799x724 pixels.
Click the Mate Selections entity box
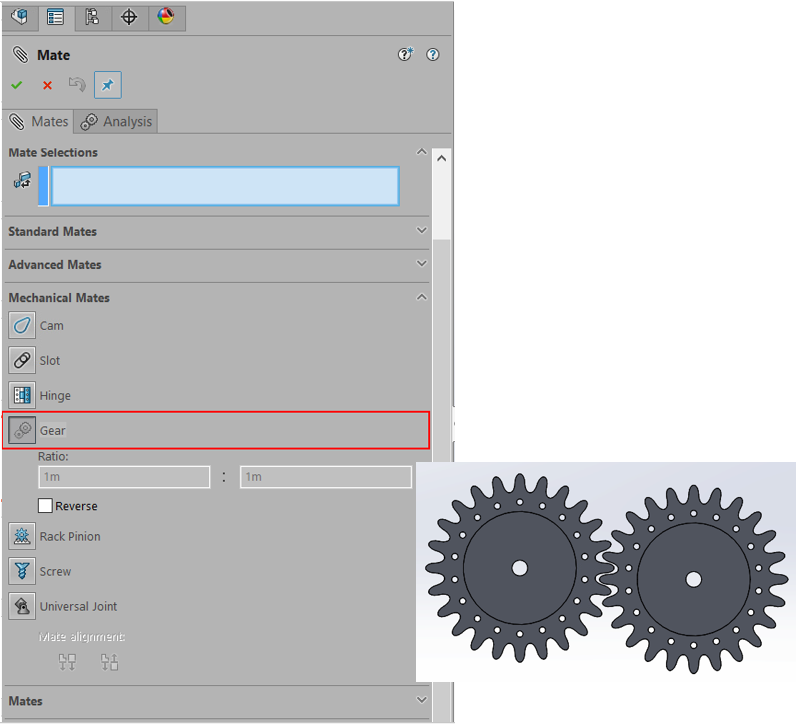pyautogui.click(x=224, y=186)
